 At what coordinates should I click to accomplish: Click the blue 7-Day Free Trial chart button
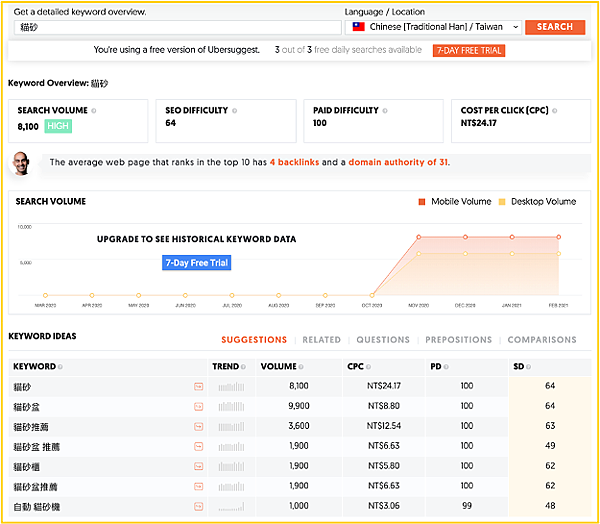pyautogui.click(x=196, y=264)
